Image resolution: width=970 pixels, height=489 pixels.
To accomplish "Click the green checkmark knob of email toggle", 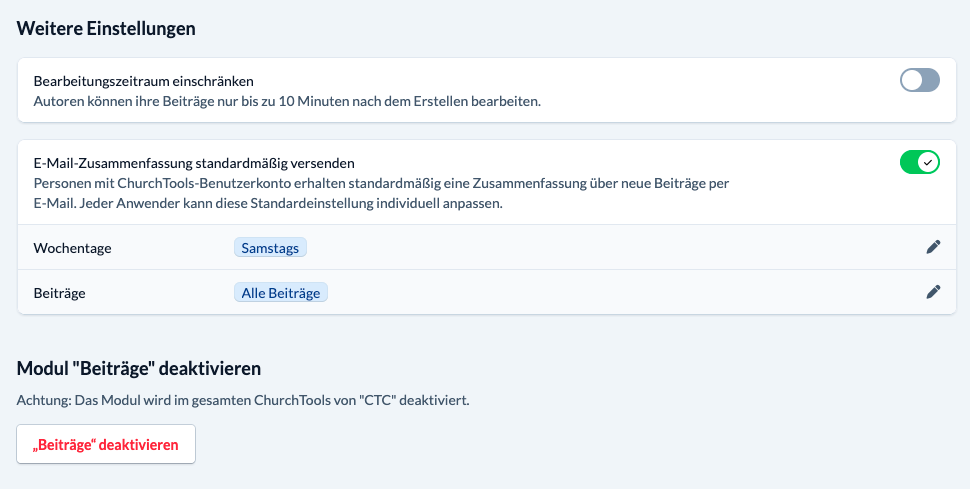I will point(929,162).
